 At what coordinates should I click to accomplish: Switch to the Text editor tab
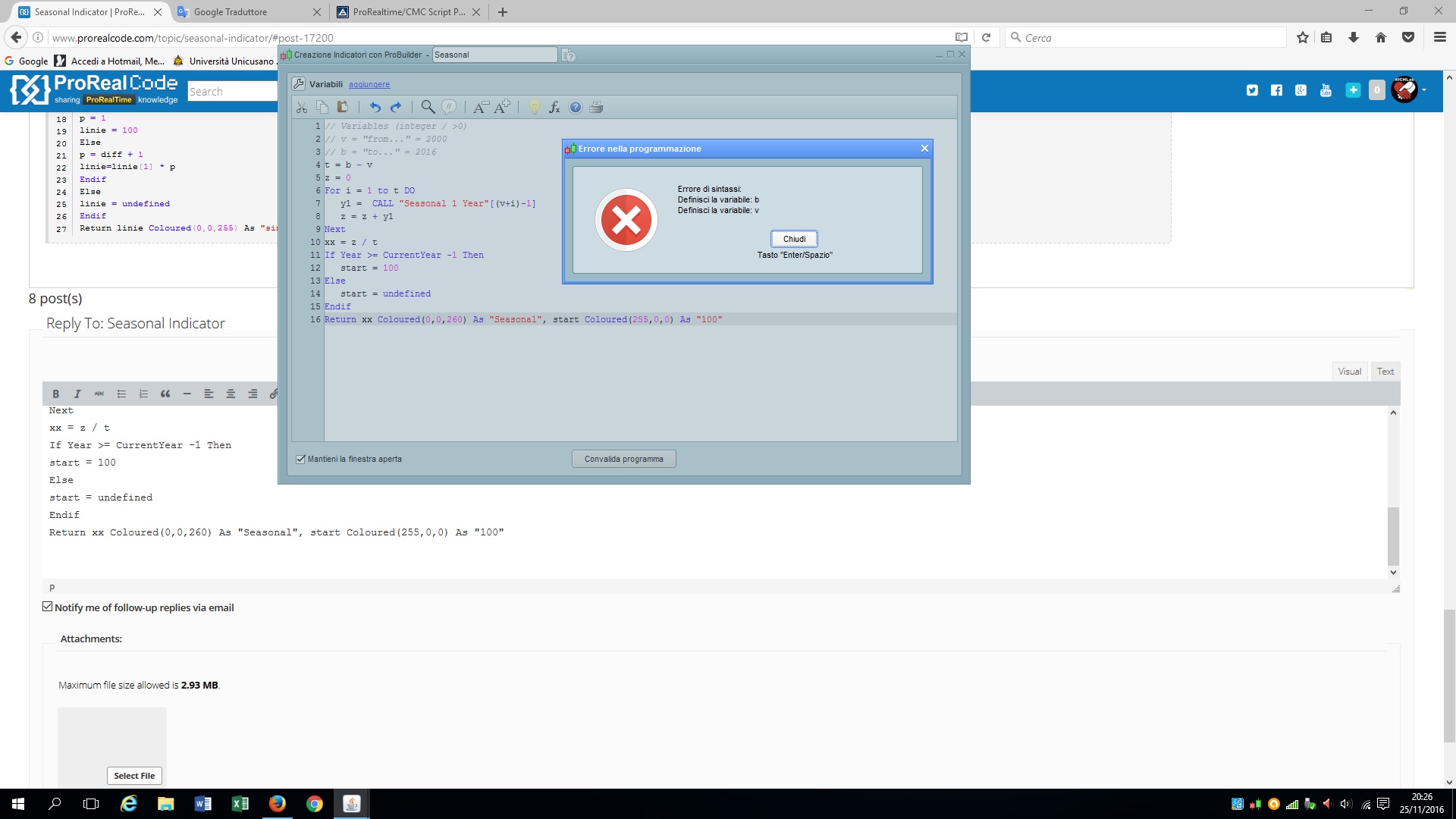[1385, 371]
